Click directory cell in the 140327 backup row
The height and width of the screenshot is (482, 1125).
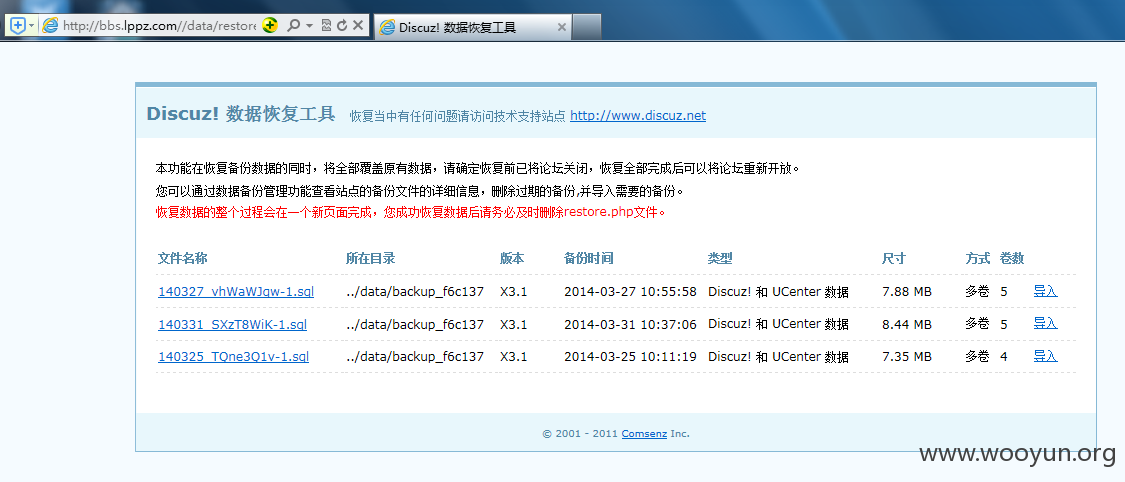(415, 292)
